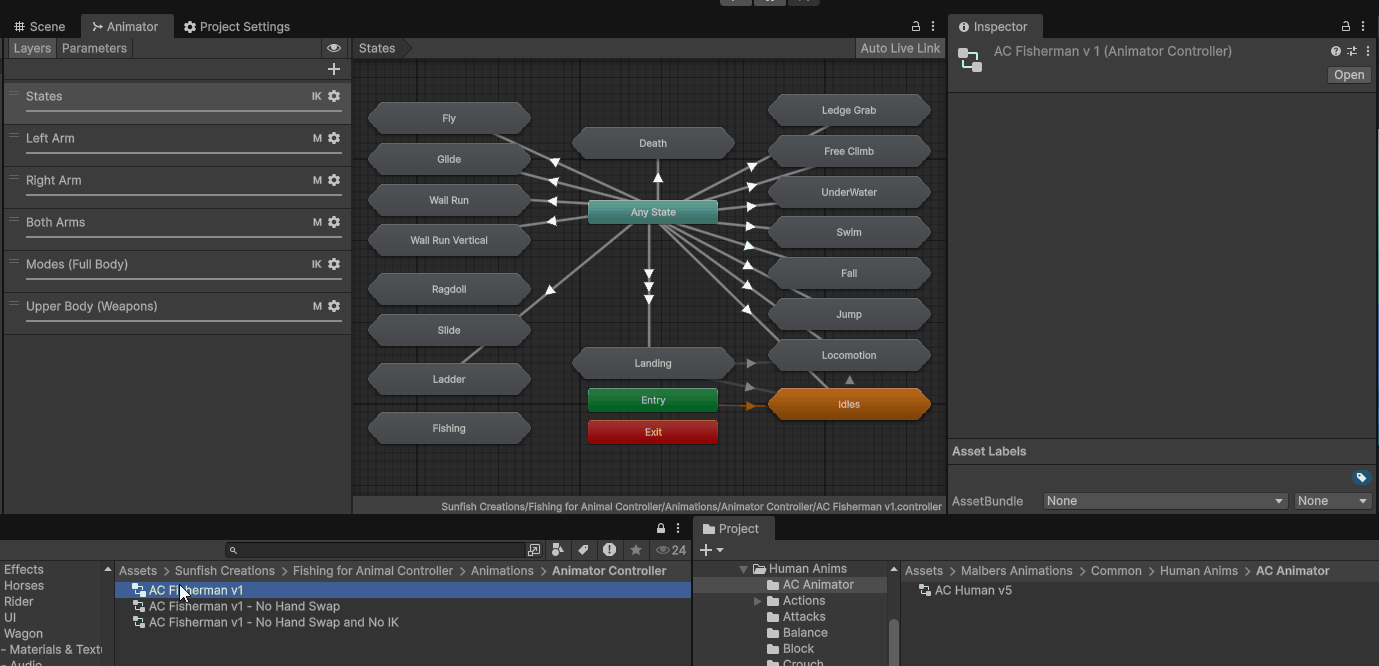Image resolution: width=1379 pixels, height=666 pixels.
Task: Select the Fishing state node
Action: [x=449, y=428]
